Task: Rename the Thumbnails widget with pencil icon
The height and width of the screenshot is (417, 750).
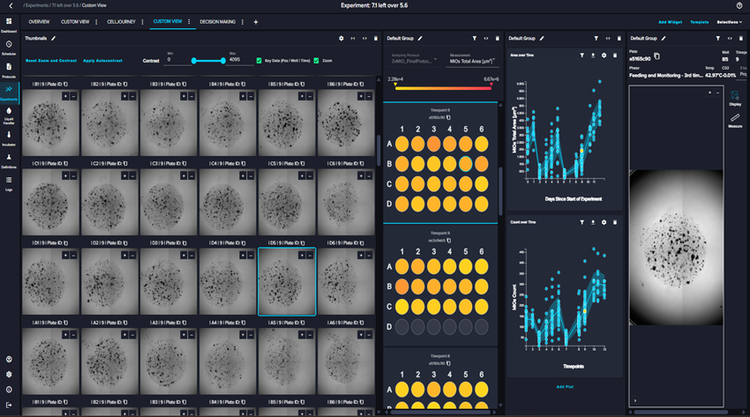Action: [54, 38]
